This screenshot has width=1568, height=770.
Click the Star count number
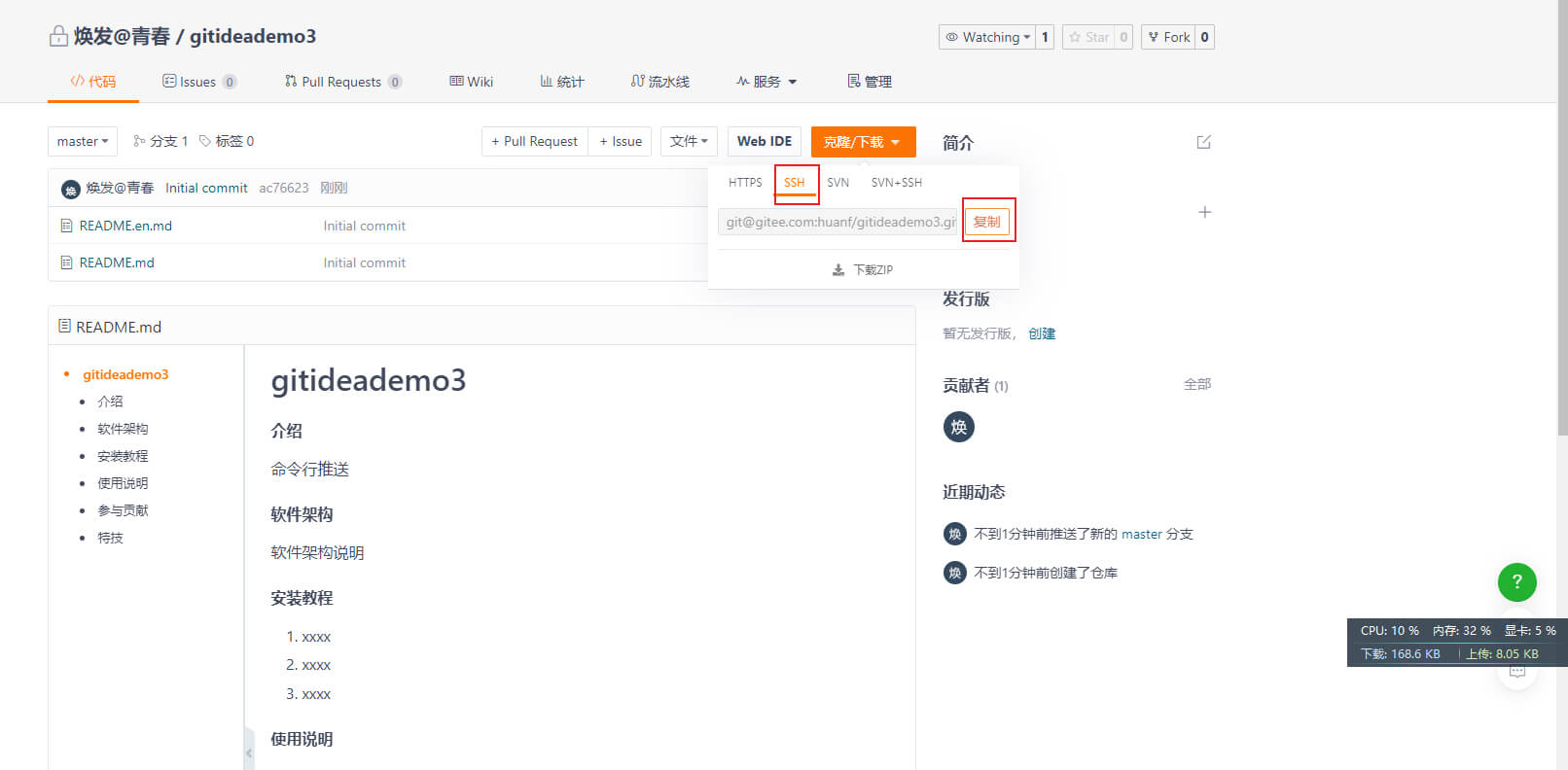coord(1123,37)
